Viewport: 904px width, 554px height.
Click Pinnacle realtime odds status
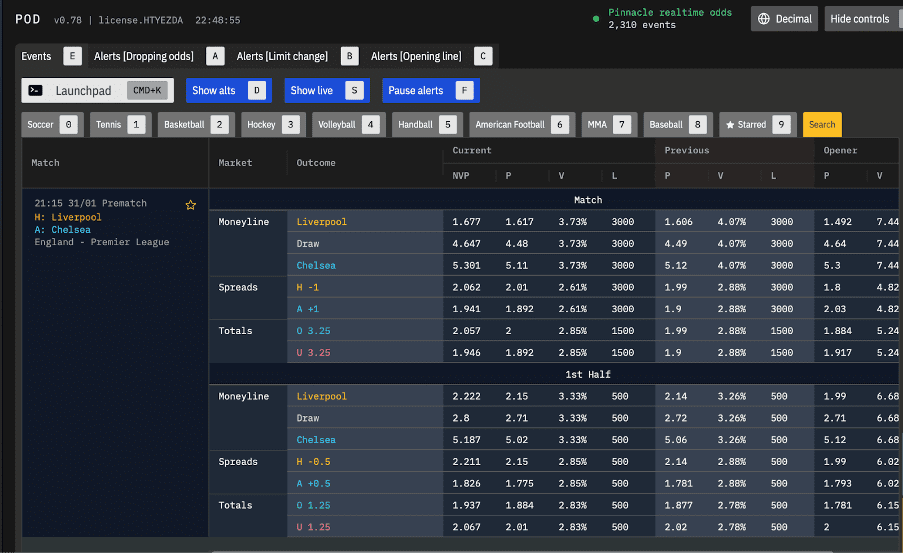[x=670, y=13]
